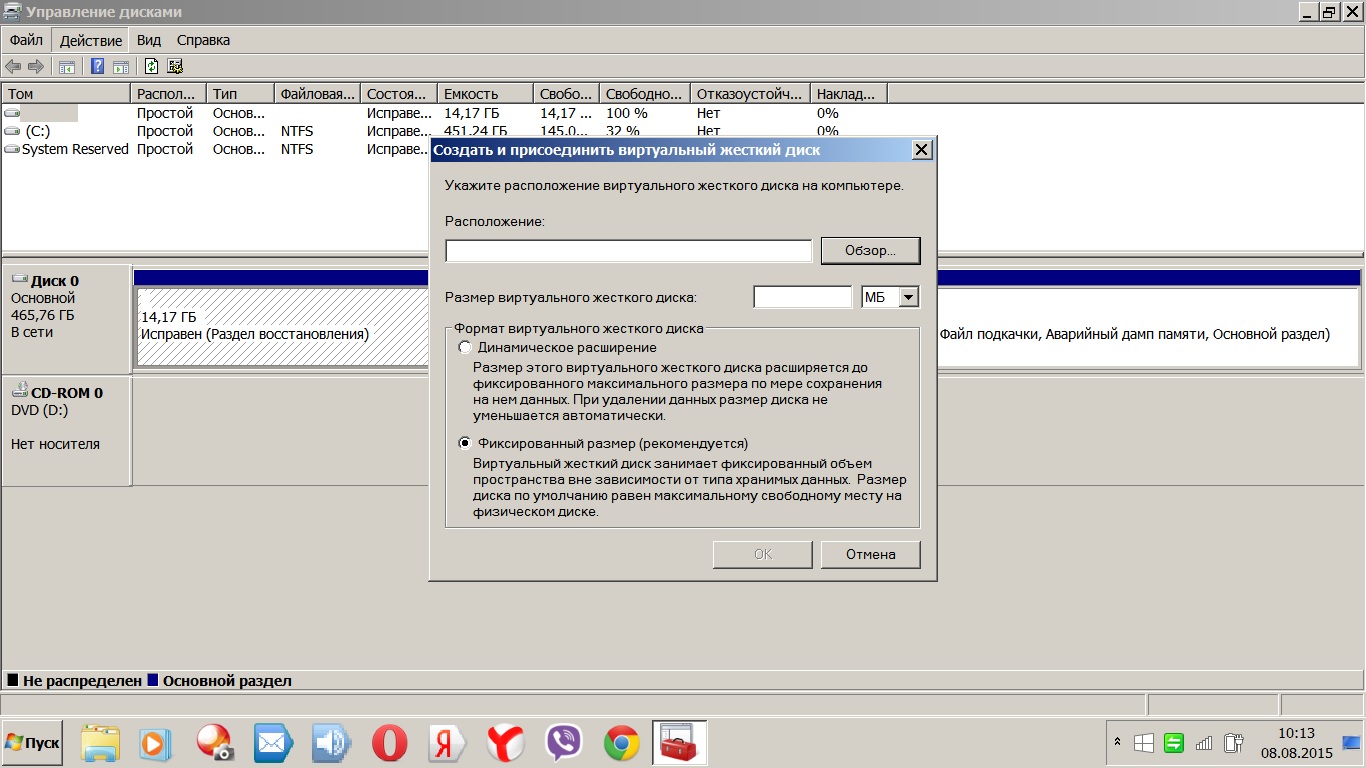Screen dimensions: 1366x768
Task: Click the Накланд... column header
Action: [848, 94]
